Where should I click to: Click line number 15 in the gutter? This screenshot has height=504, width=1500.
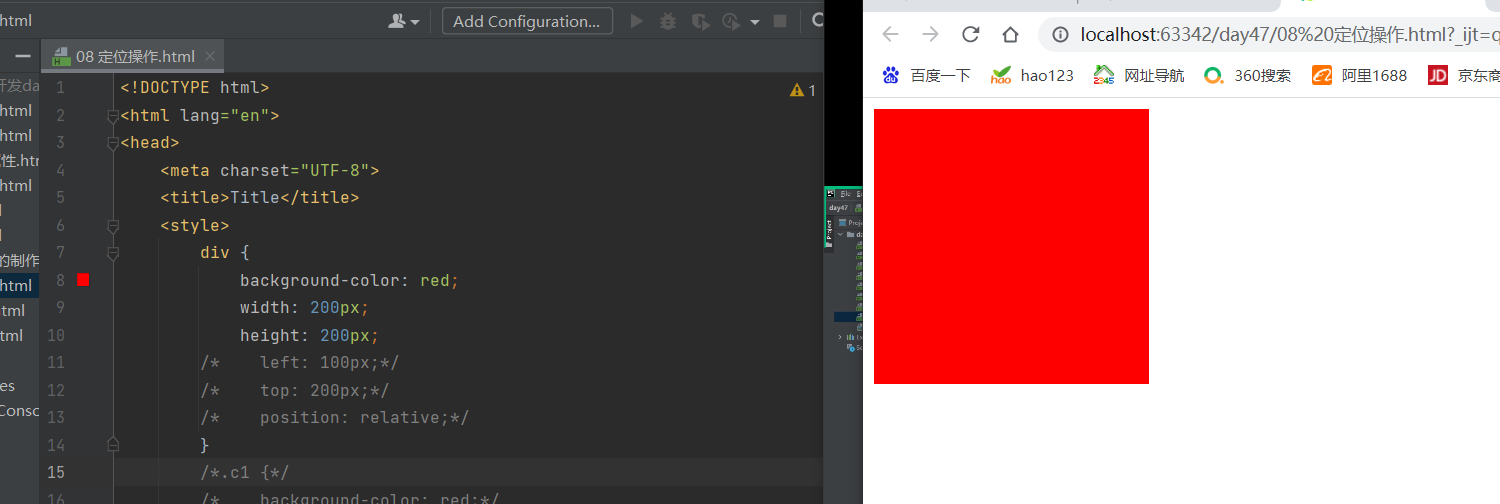coord(56,472)
